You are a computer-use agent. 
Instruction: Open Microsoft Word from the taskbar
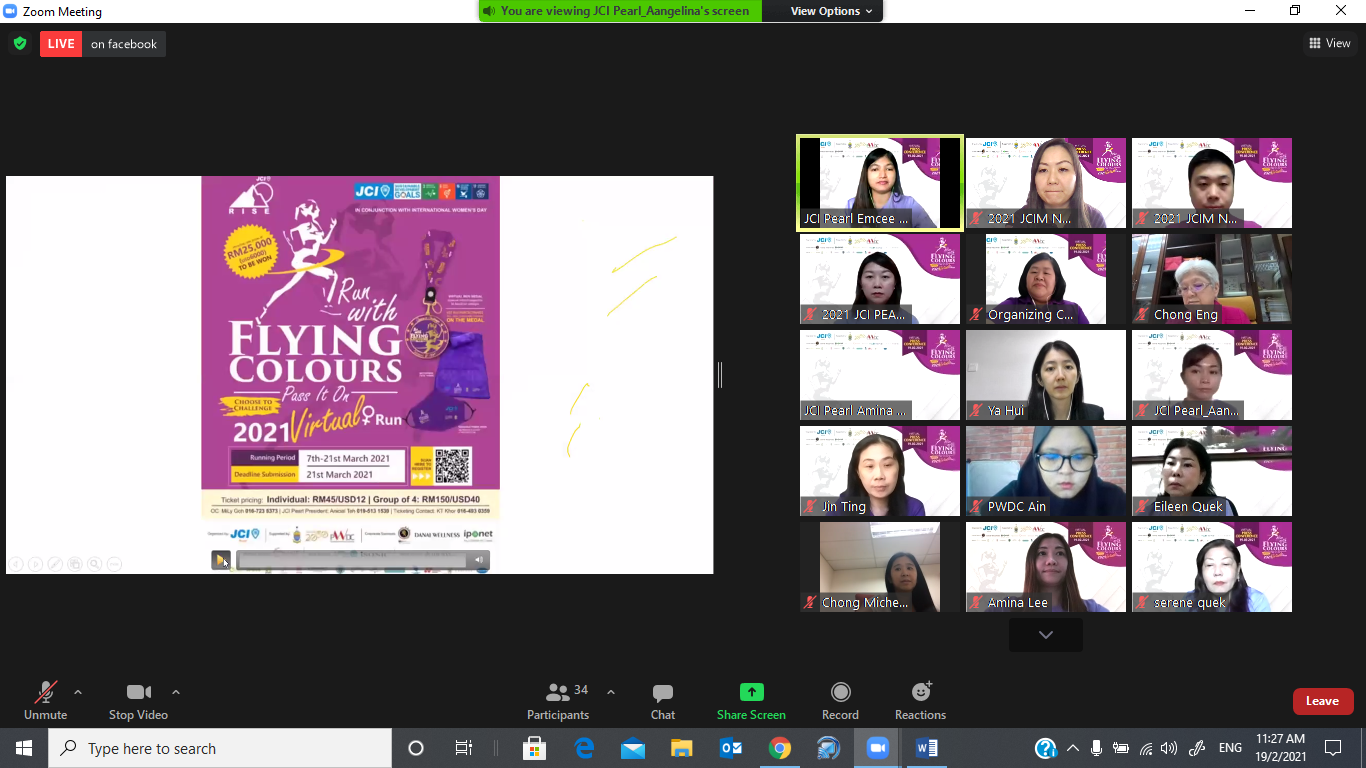pos(926,748)
